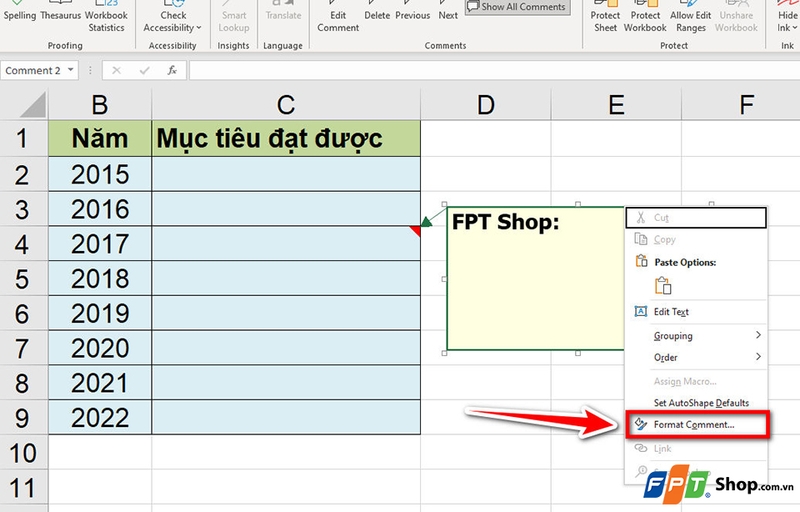Choose Assign Macro in context menu

point(696,381)
